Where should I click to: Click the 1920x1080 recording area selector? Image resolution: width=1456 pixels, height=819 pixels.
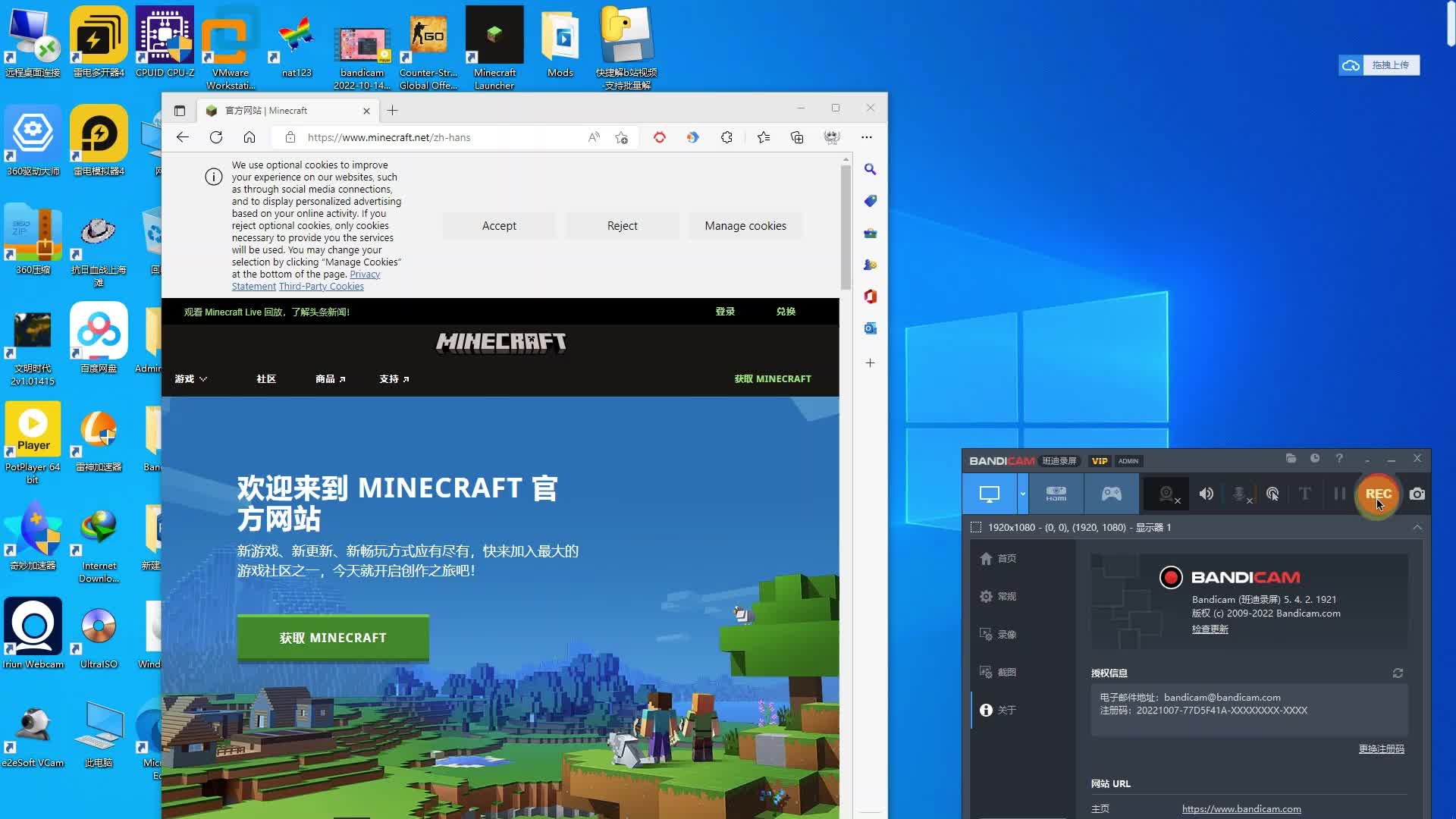[x=1079, y=528]
